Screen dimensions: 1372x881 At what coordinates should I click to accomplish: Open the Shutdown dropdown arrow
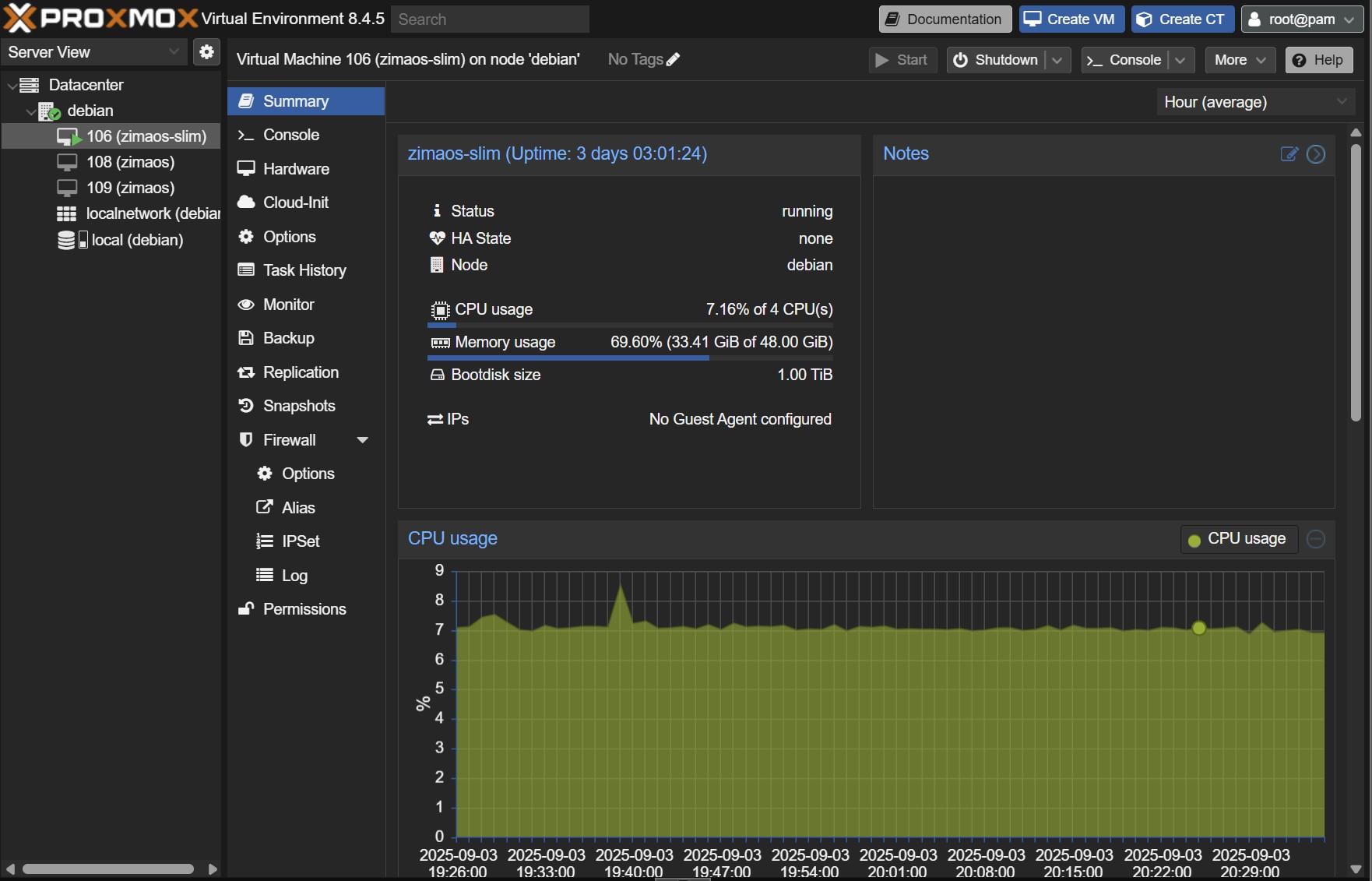[1057, 60]
